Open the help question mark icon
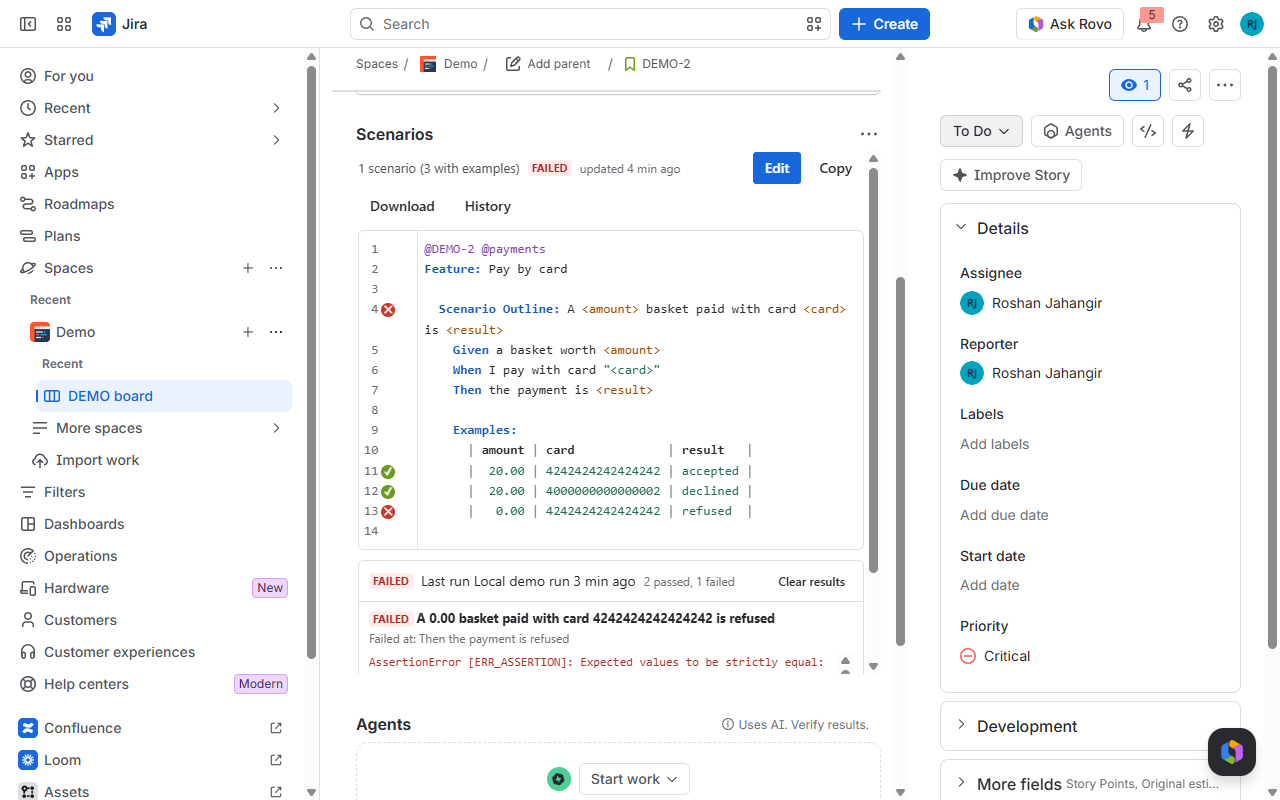Image resolution: width=1280 pixels, height=800 pixels. [1180, 24]
